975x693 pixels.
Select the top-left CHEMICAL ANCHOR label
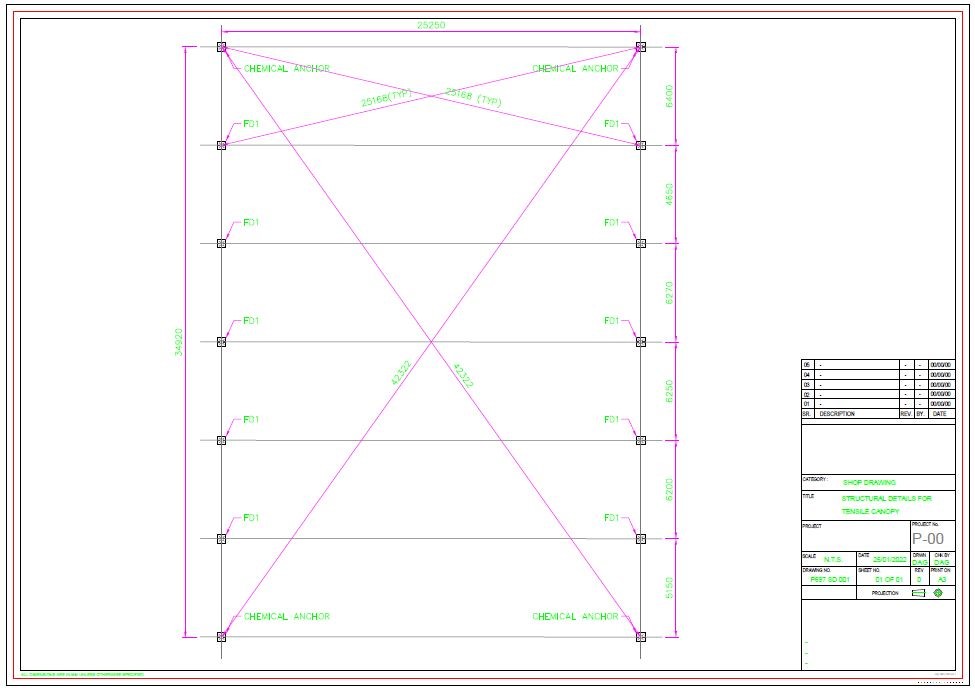point(286,69)
